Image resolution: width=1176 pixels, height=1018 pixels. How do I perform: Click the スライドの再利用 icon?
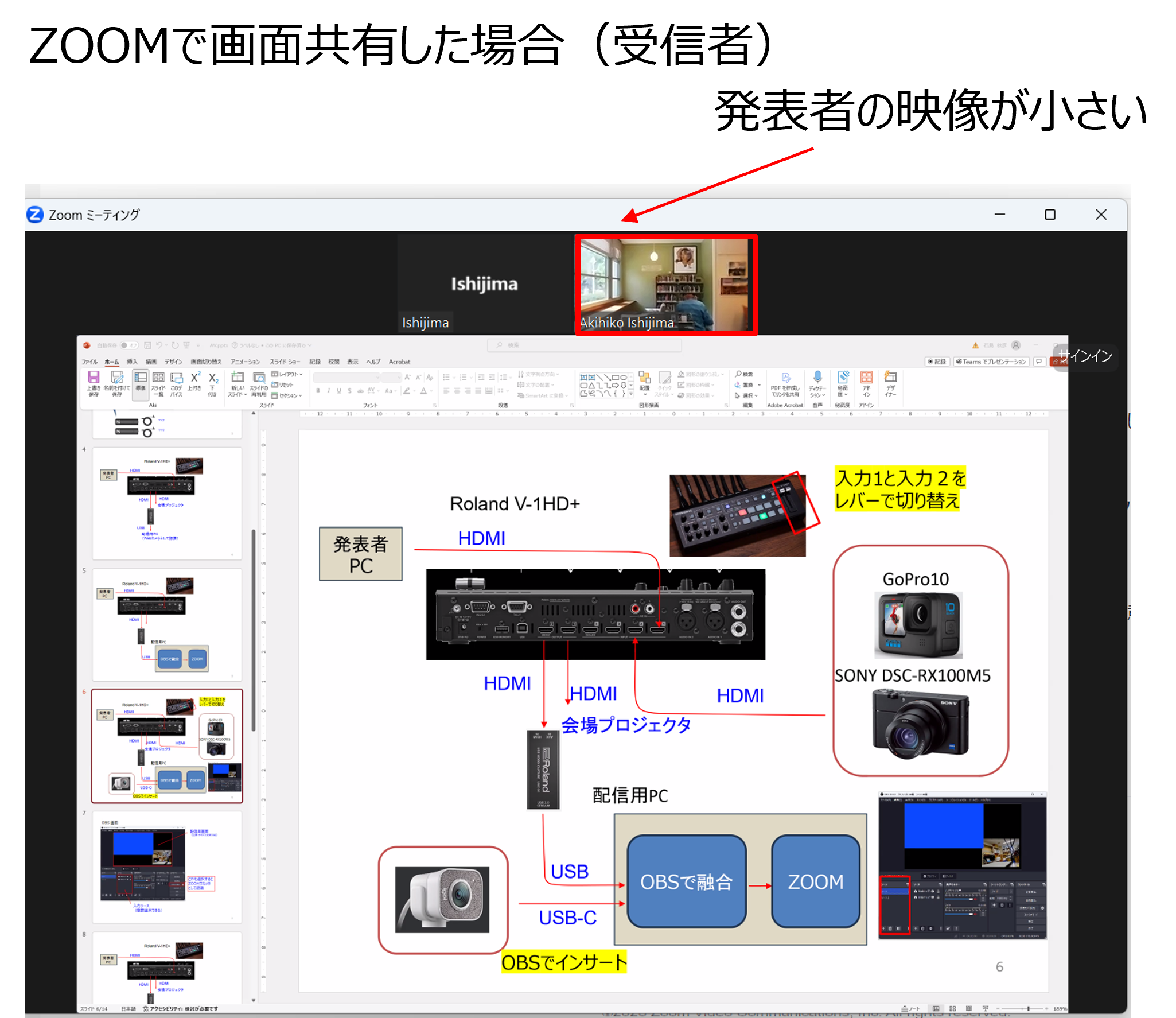259,378
